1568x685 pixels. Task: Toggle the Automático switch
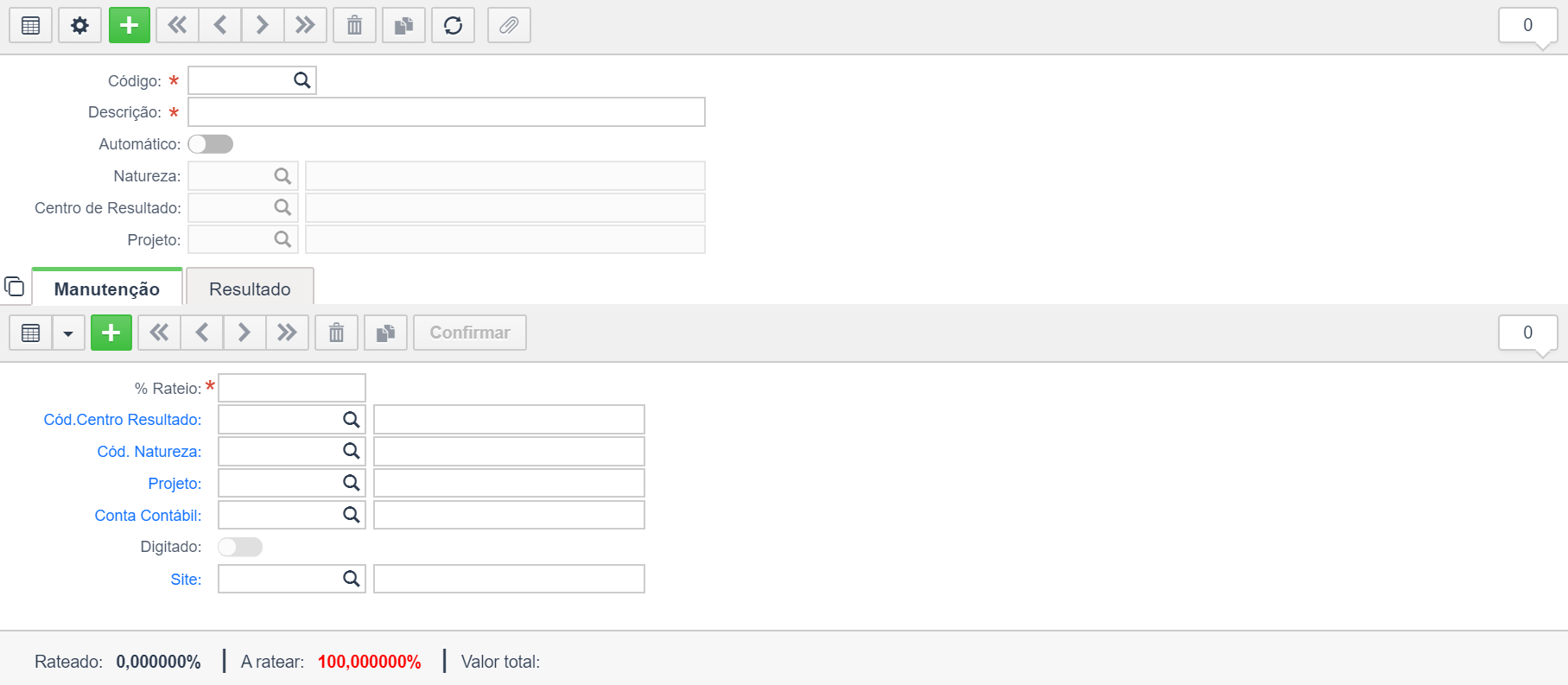pyautogui.click(x=211, y=144)
